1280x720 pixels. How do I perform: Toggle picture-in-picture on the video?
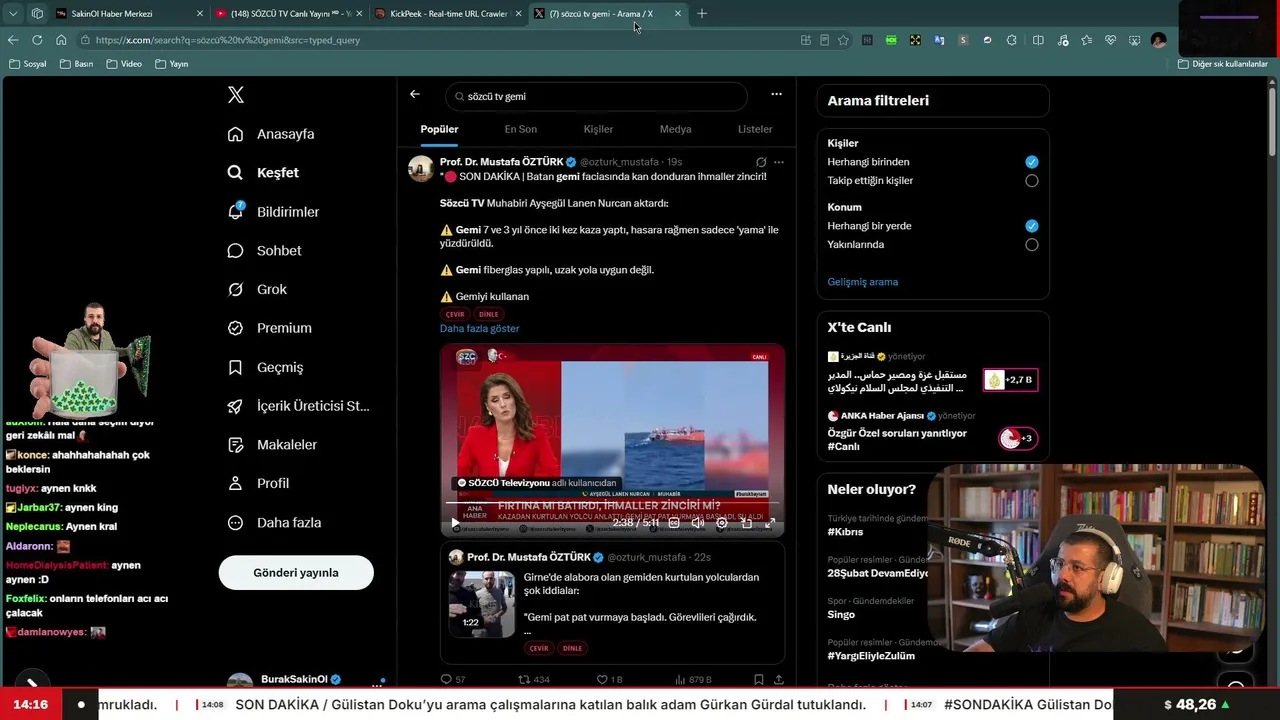pos(746,523)
